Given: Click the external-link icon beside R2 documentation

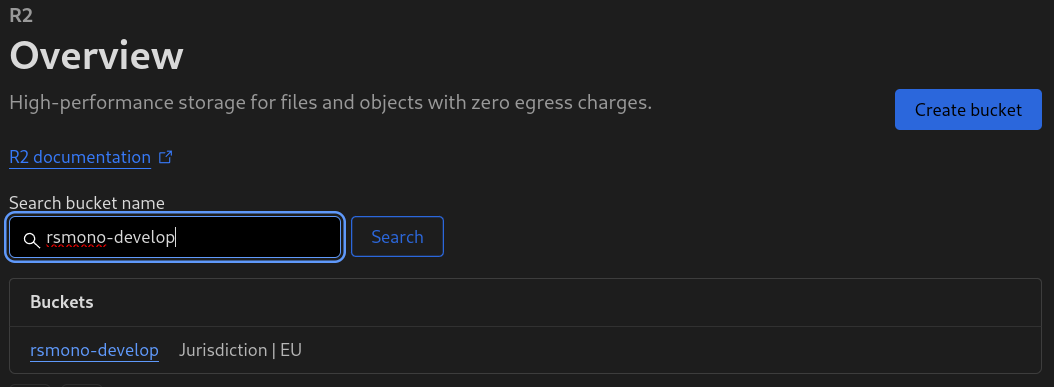Looking at the screenshot, I should pos(165,157).
